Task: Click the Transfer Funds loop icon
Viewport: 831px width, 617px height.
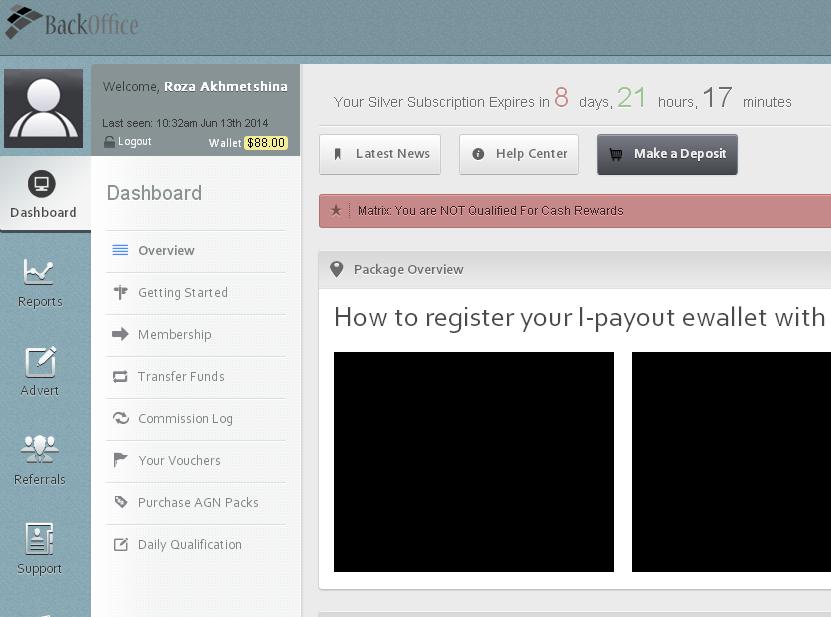Action: (x=120, y=376)
